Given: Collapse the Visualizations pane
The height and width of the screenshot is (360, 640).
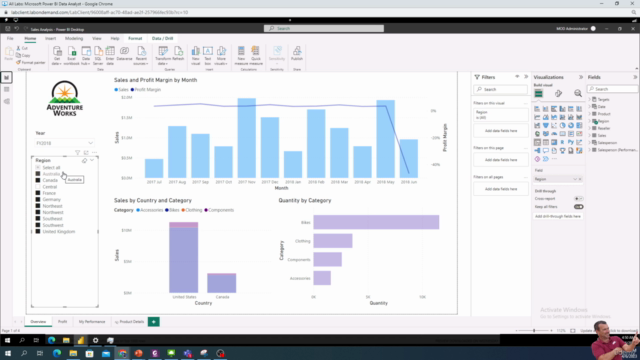Looking at the screenshot, I should point(581,77).
